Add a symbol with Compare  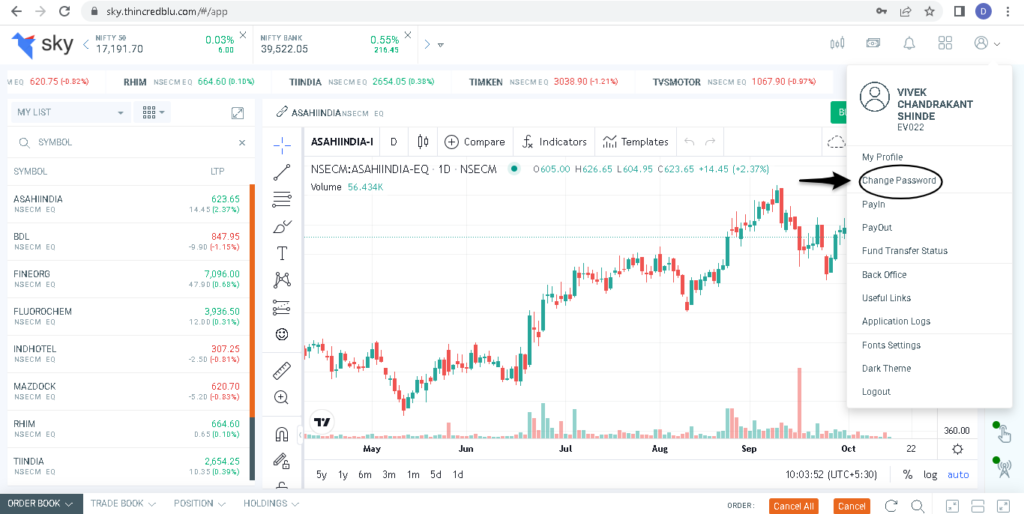click(475, 142)
